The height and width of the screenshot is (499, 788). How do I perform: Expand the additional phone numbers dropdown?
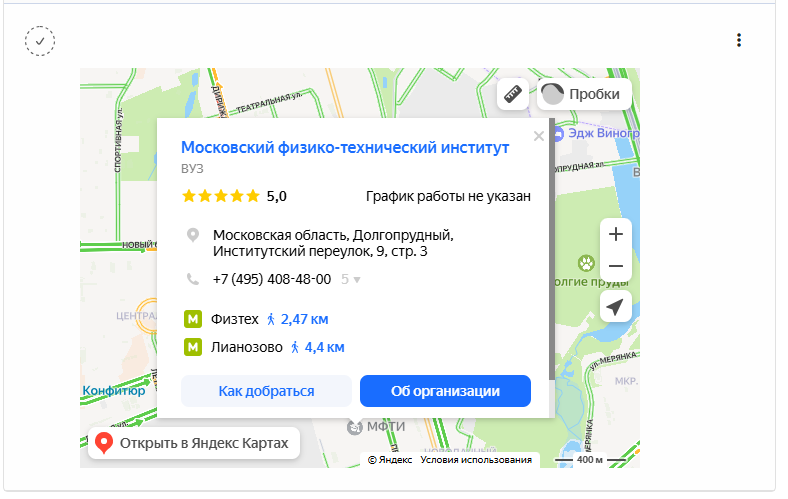coord(351,279)
